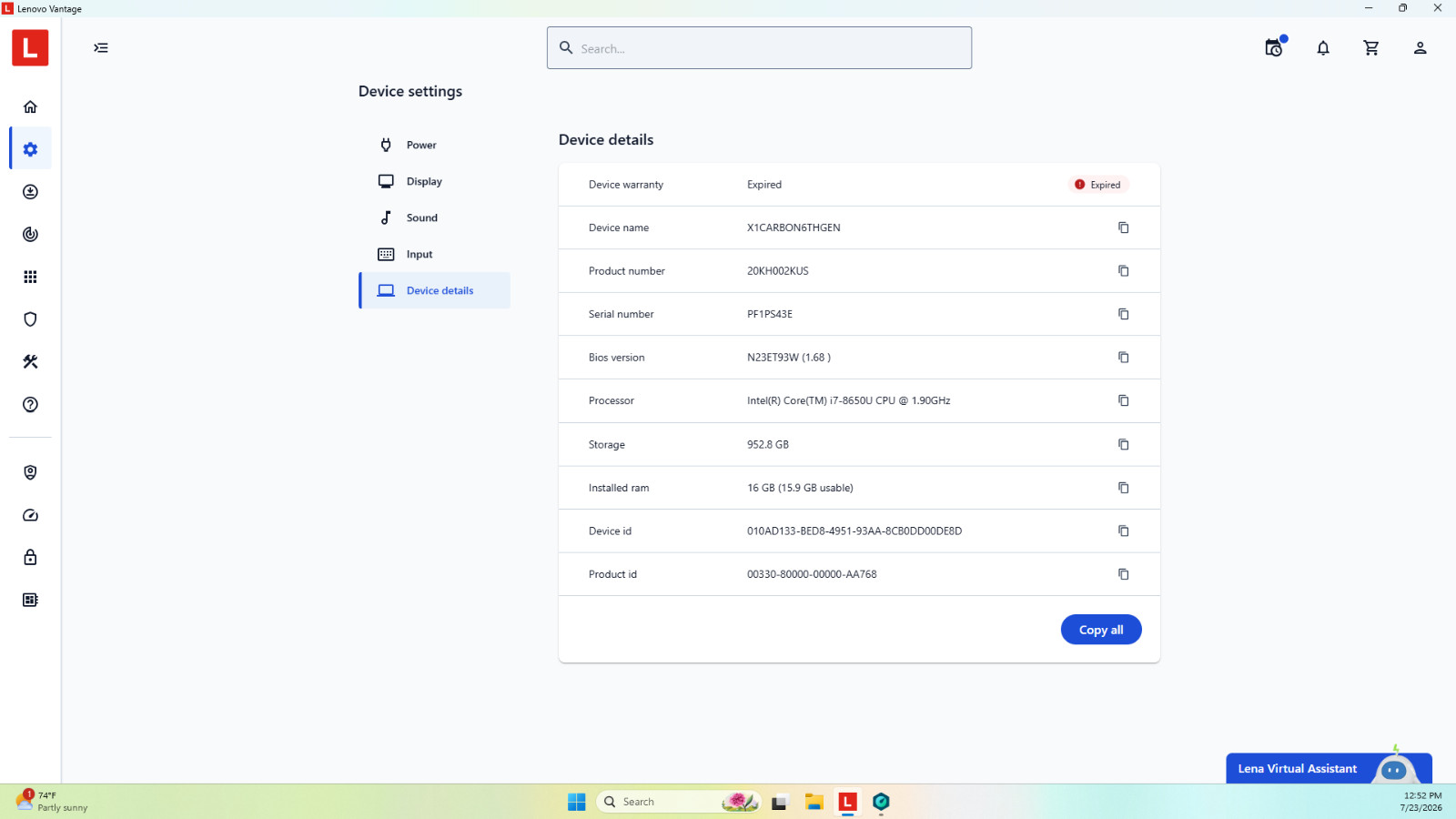Click the 16 GB (15.9 GB usable) value

800,488
